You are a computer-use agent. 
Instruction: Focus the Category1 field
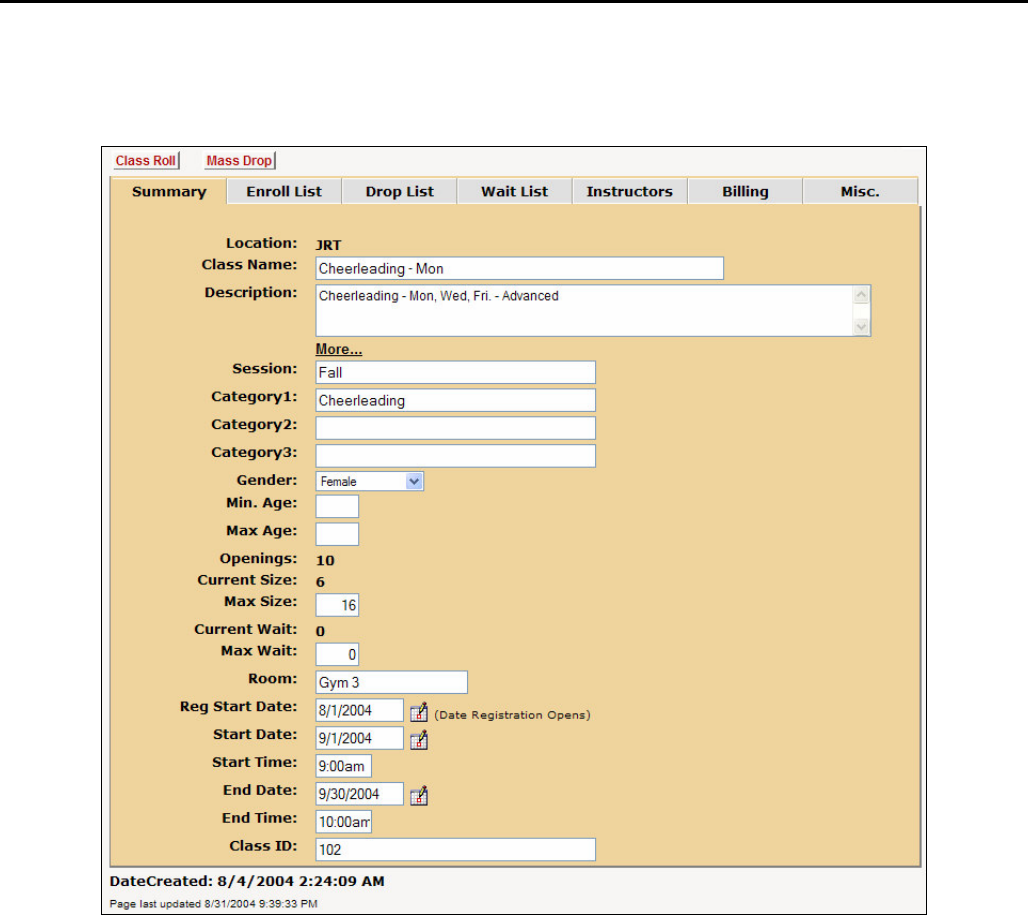pyautogui.click(x=456, y=400)
